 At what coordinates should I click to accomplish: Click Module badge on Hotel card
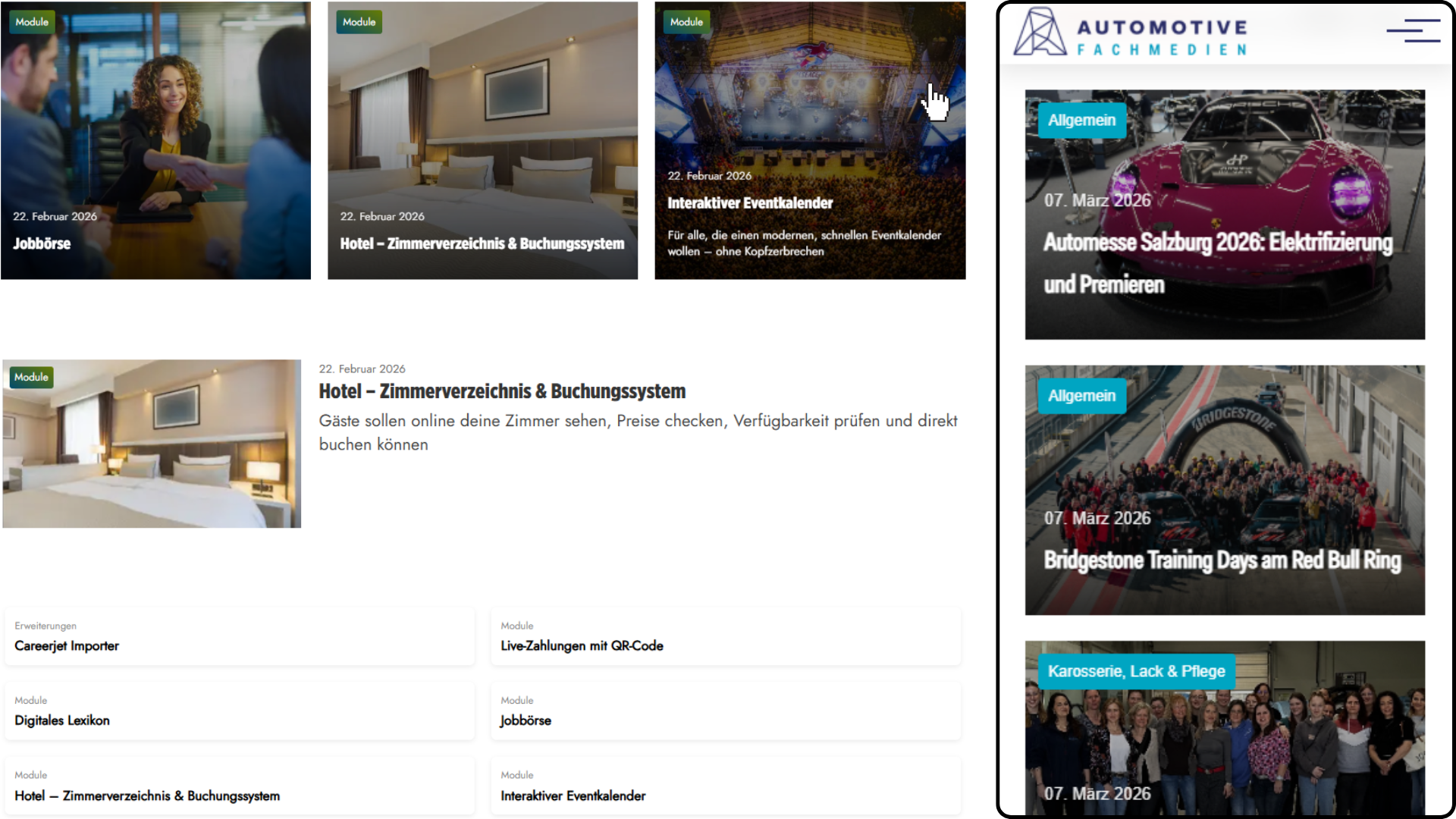(359, 22)
